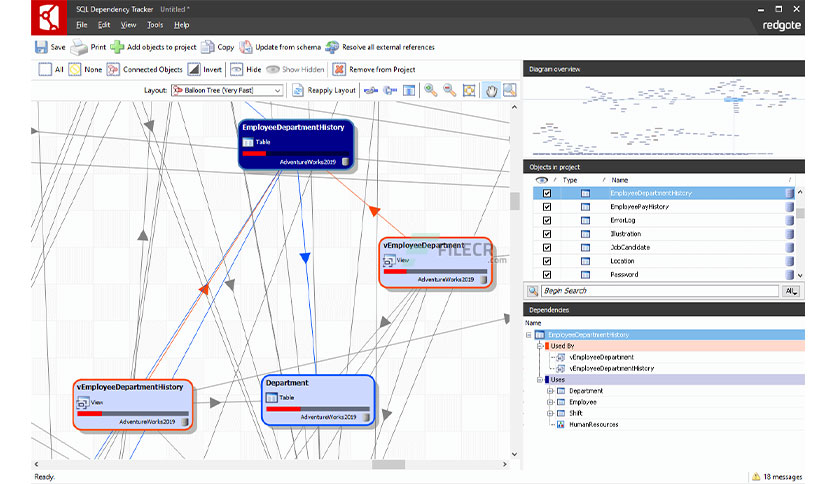Click the first link-style icon after Reapply Layout
The width and height of the screenshot is (836, 484).
[x=371, y=91]
